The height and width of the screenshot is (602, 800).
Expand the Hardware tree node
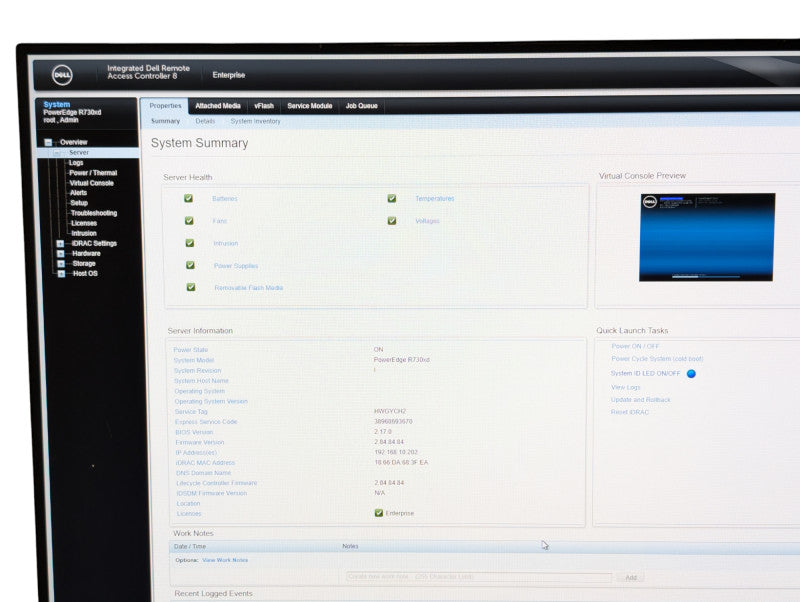(60, 254)
